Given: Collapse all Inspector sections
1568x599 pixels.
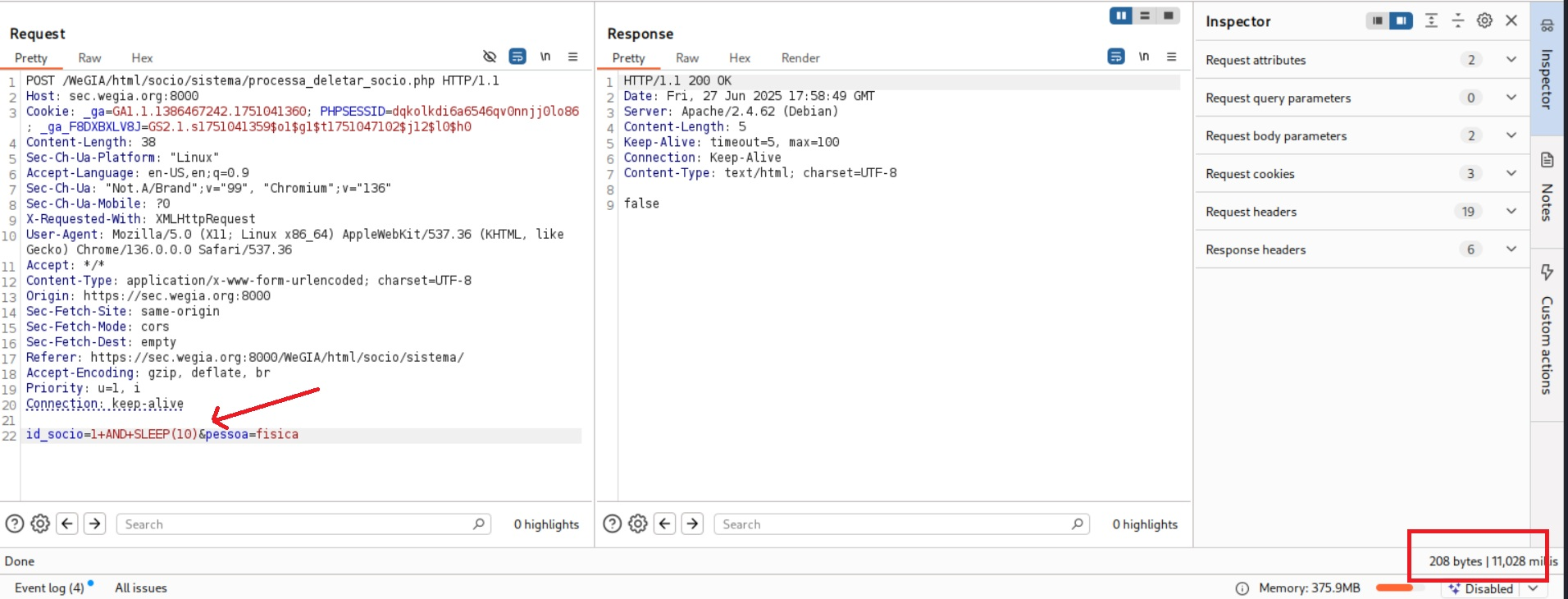Looking at the screenshot, I should 1458,21.
